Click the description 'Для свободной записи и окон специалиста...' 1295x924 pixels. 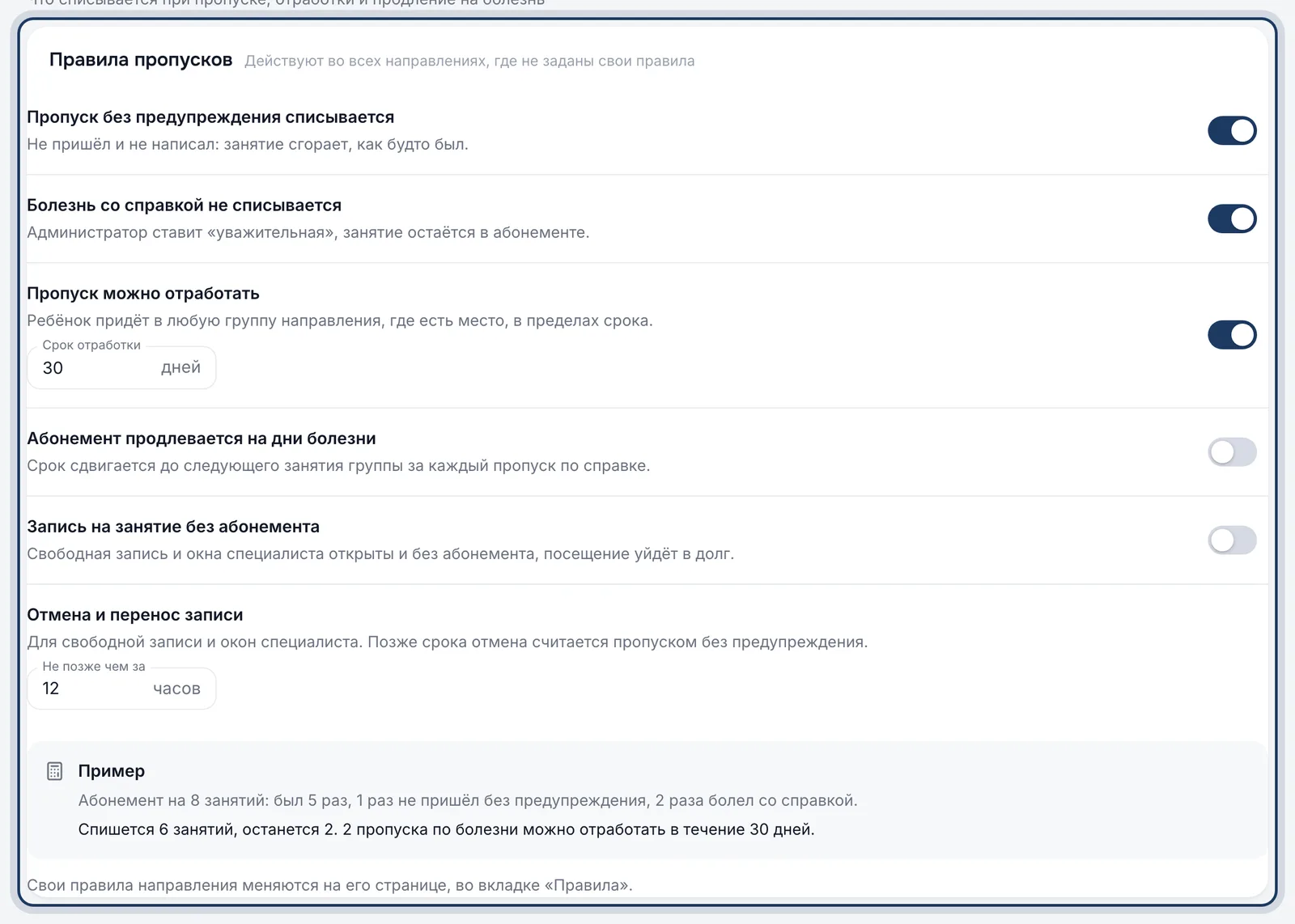[448, 642]
